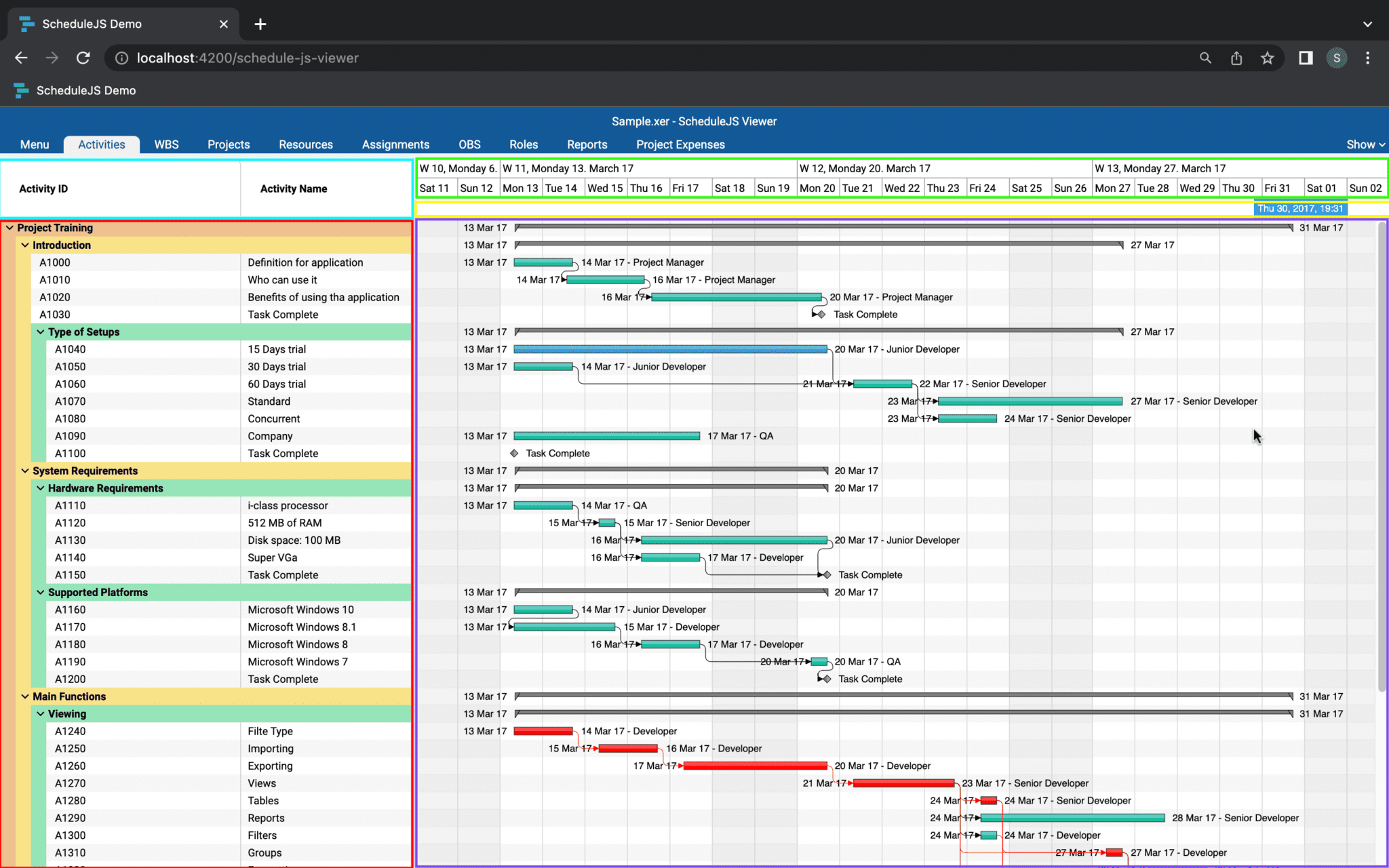The width and height of the screenshot is (1389, 868).
Task: Click the browser profile avatar
Action: click(1336, 58)
